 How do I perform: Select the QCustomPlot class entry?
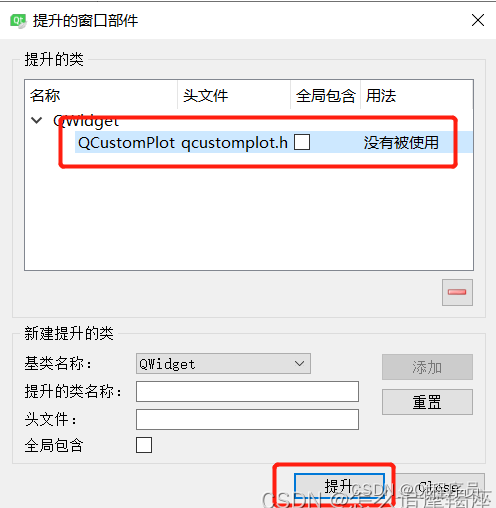[126, 143]
